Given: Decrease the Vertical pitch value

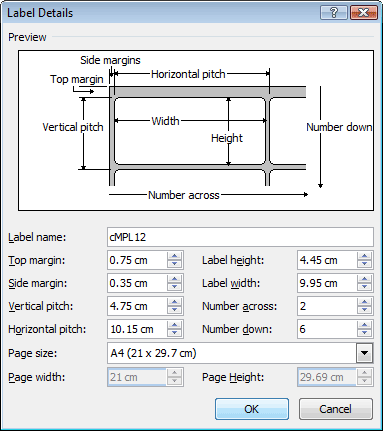Looking at the screenshot, I should click(x=174, y=310).
